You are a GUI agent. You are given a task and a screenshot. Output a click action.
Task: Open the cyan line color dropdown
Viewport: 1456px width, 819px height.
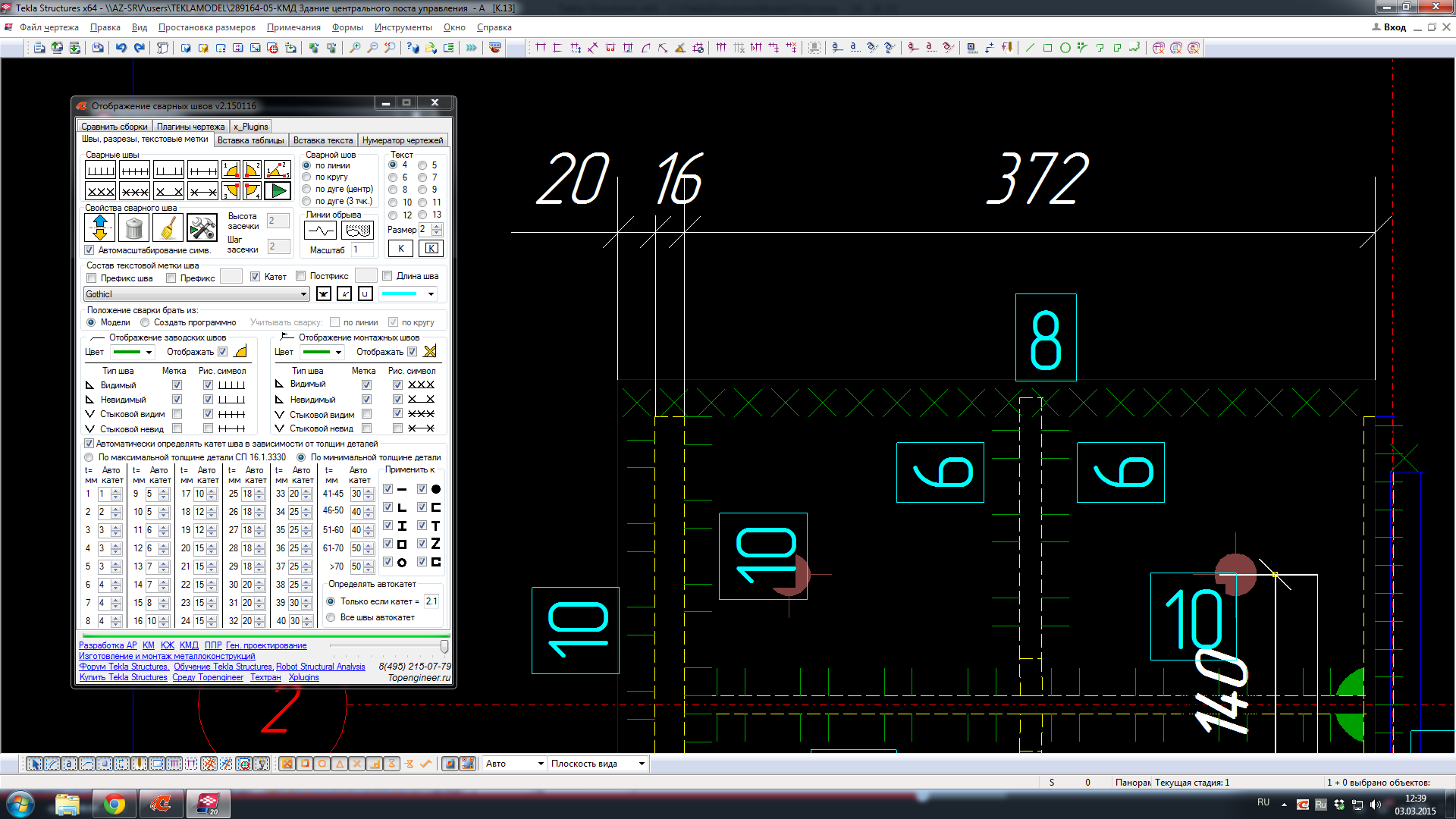431,294
